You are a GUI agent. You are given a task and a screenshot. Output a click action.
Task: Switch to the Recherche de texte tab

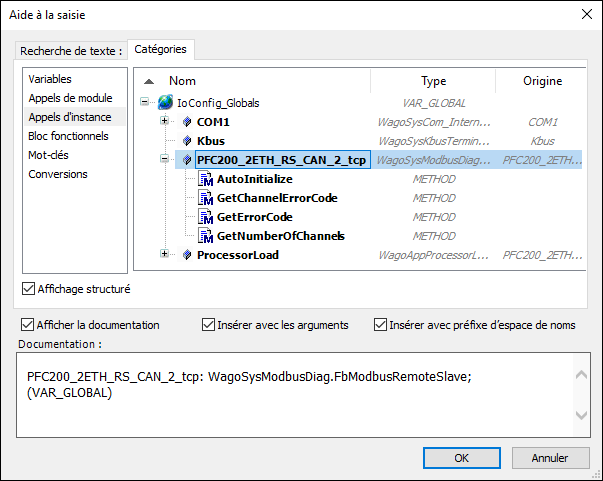[71, 51]
